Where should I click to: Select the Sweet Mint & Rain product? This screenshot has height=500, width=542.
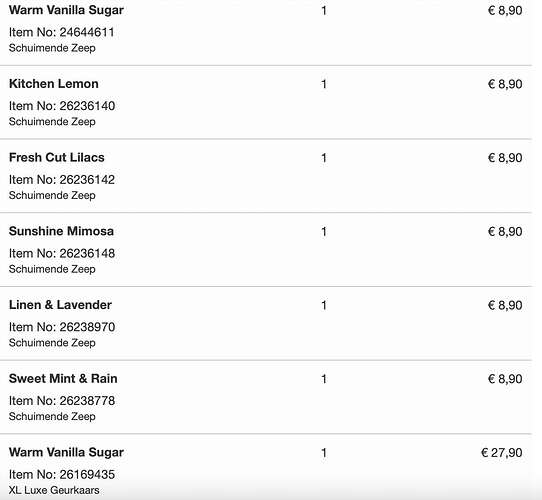pyautogui.click(x=63, y=378)
